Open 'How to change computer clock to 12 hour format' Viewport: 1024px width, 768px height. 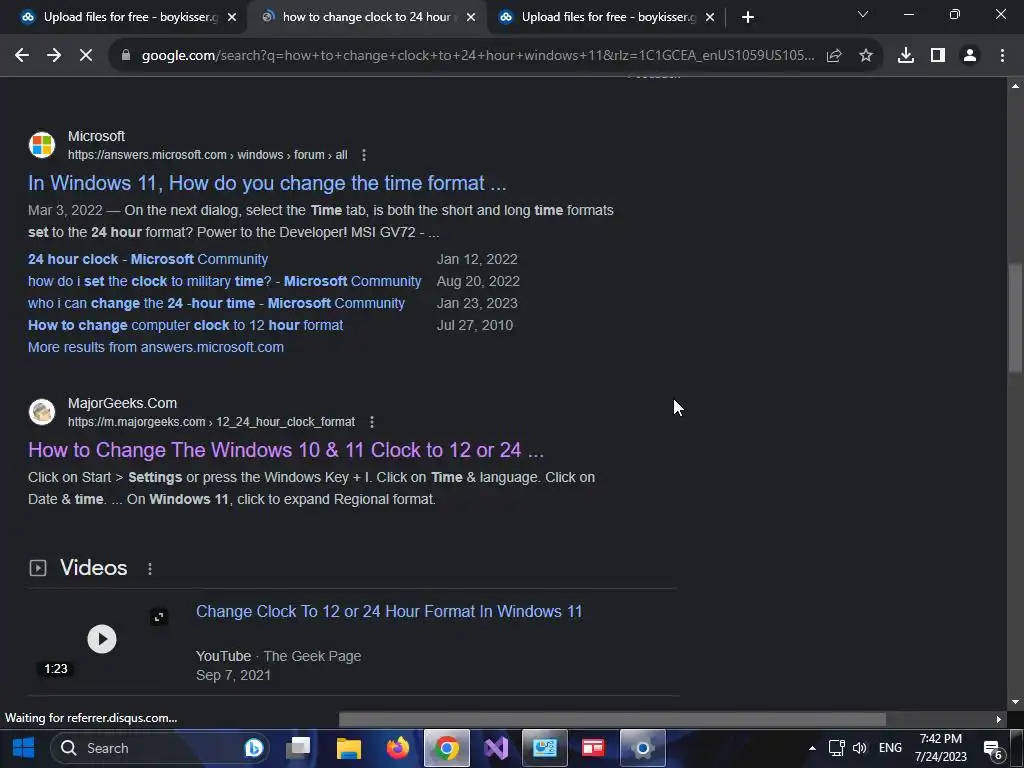point(185,325)
